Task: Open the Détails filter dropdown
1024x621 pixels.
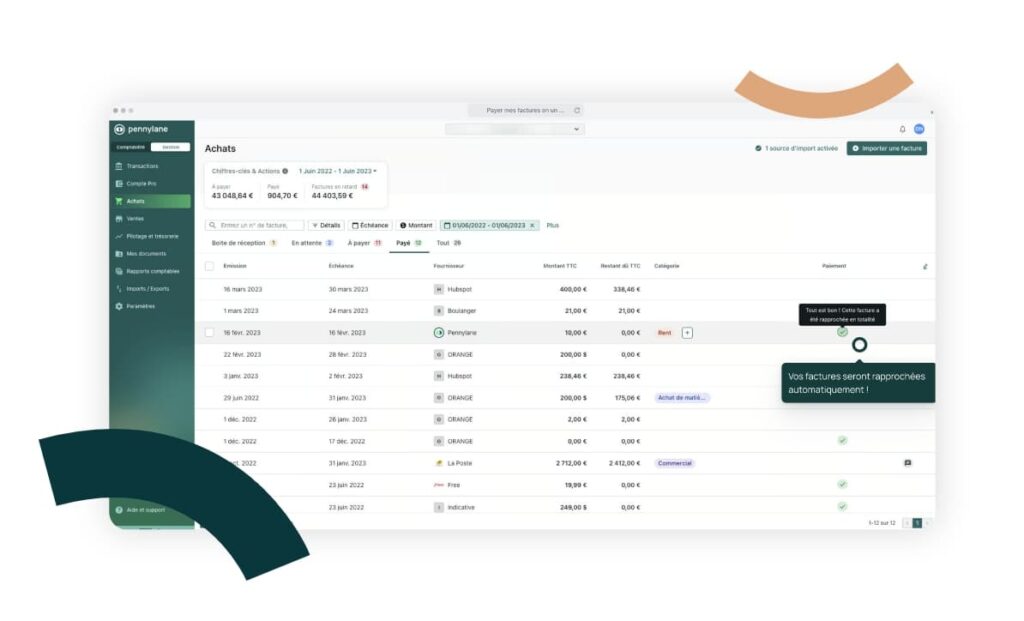Action: point(326,225)
